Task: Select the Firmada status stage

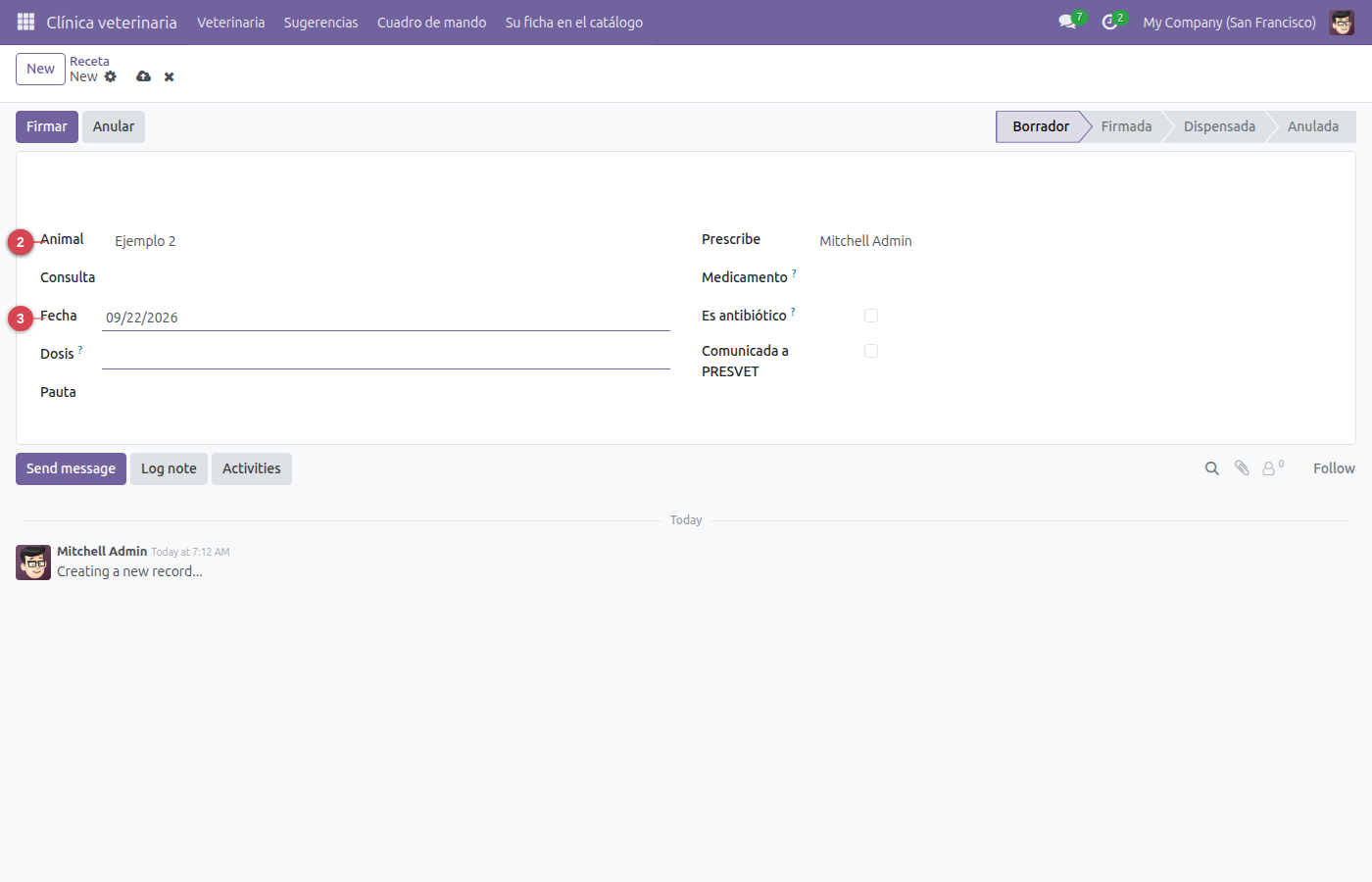Action: [x=1126, y=126]
